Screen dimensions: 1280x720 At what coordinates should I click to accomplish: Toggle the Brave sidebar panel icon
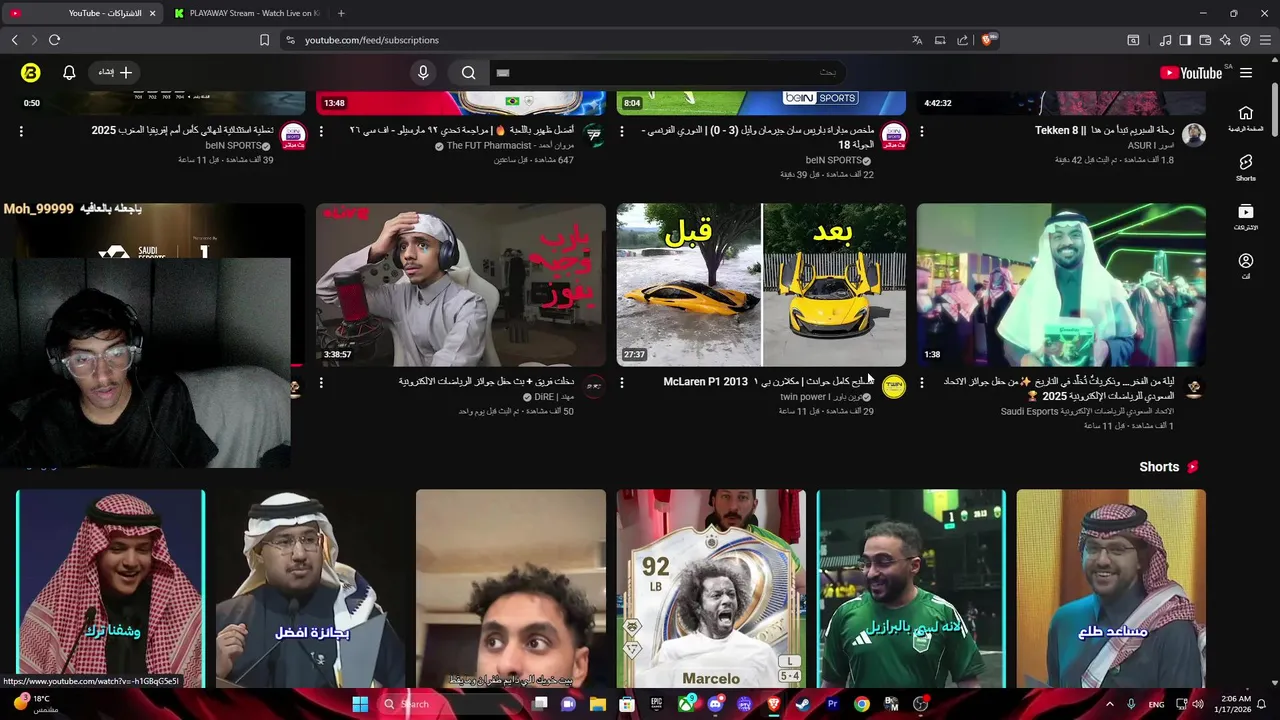coord(1185,40)
